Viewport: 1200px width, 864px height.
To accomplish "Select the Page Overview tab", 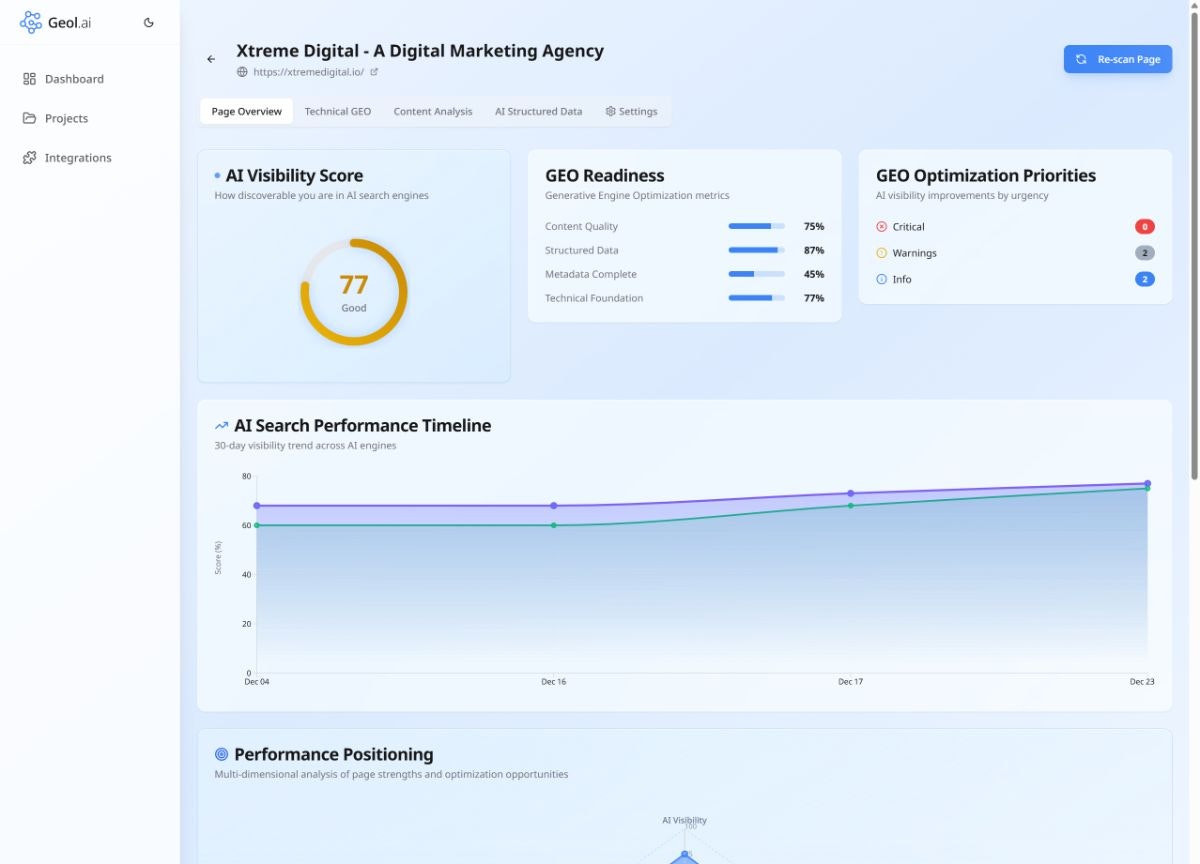I will point(247,111).
